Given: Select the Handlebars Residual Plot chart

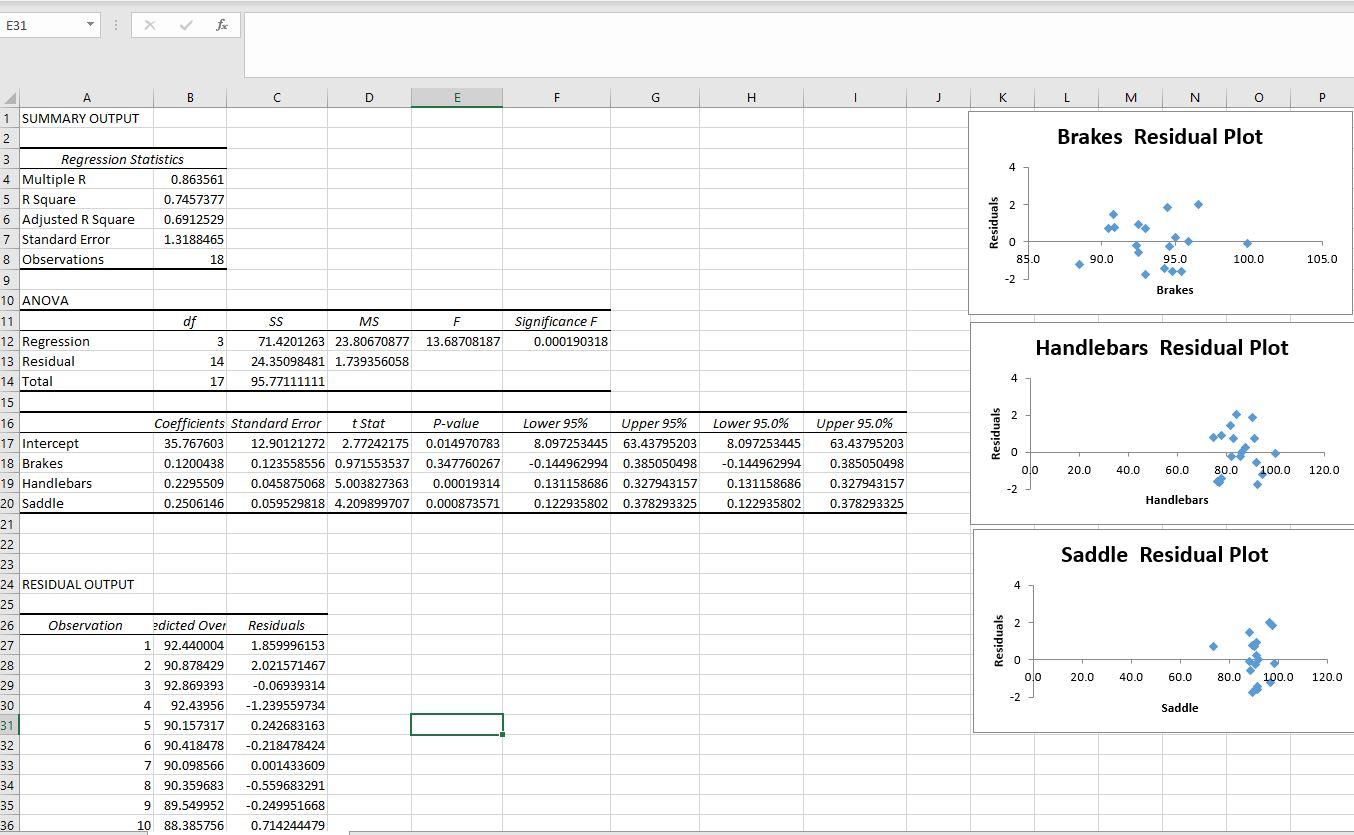Looking at the screenshot, I should [x=1160, y=420].
